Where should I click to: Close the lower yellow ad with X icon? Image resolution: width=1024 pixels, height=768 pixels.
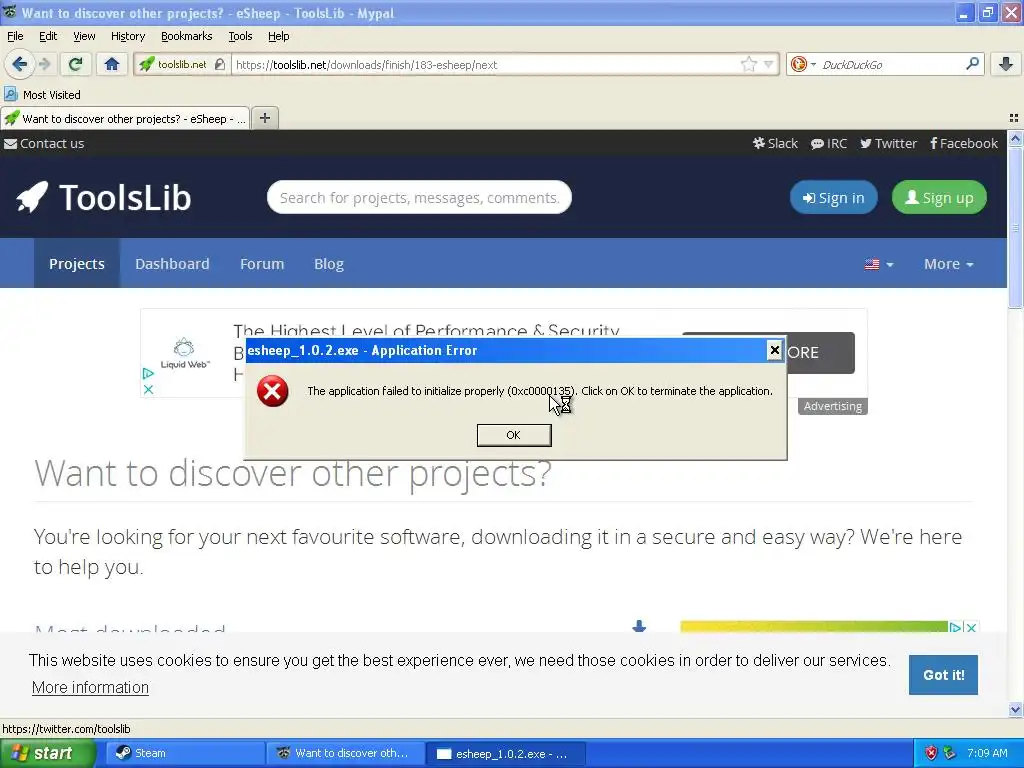971,628
